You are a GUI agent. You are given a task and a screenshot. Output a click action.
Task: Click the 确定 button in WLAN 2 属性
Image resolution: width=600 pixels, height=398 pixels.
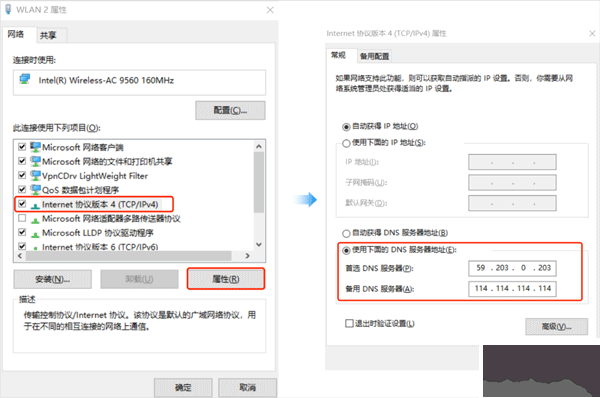click(x=183, y=387)
